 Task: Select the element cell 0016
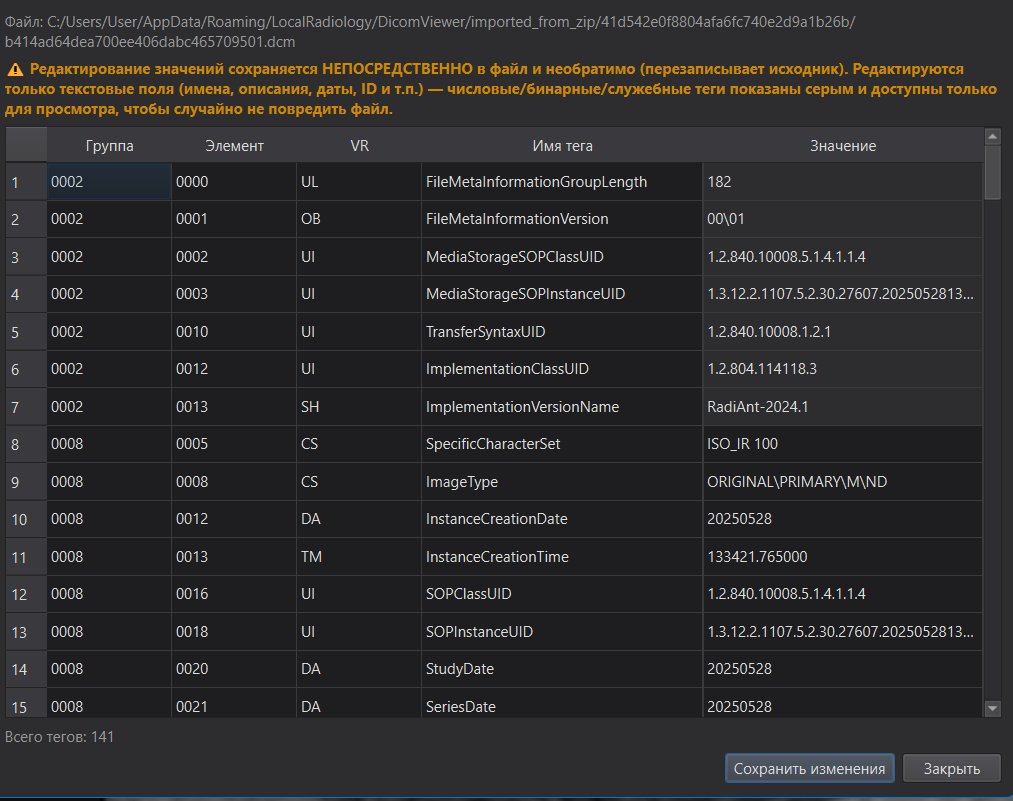point(234,594)
